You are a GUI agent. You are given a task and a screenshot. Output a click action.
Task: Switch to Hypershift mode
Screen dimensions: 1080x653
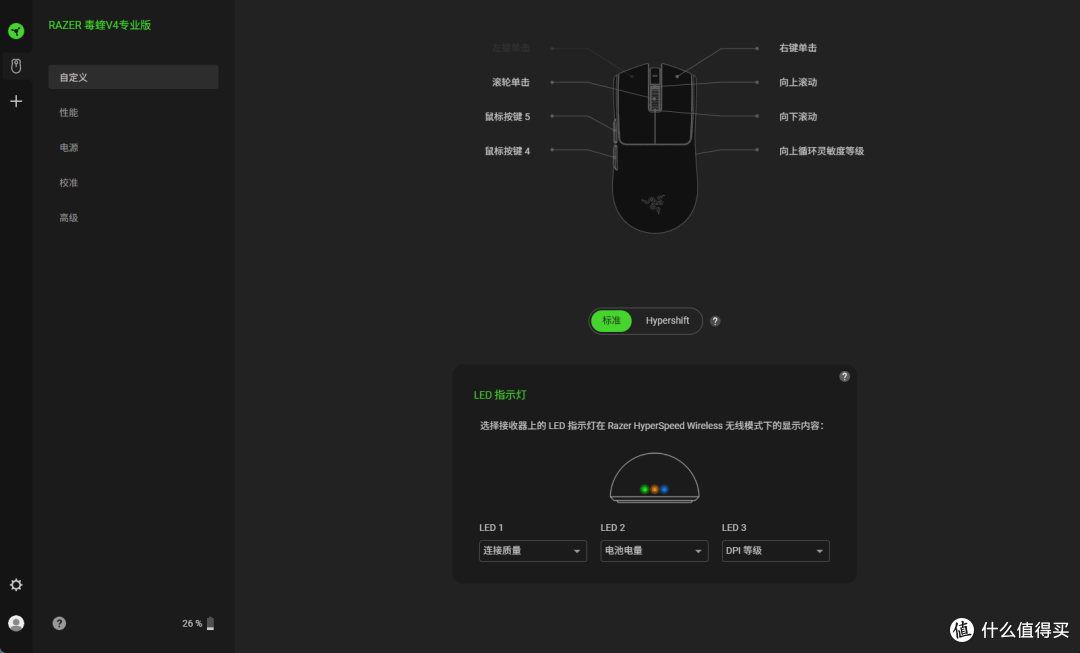click(x=667, y=321)
